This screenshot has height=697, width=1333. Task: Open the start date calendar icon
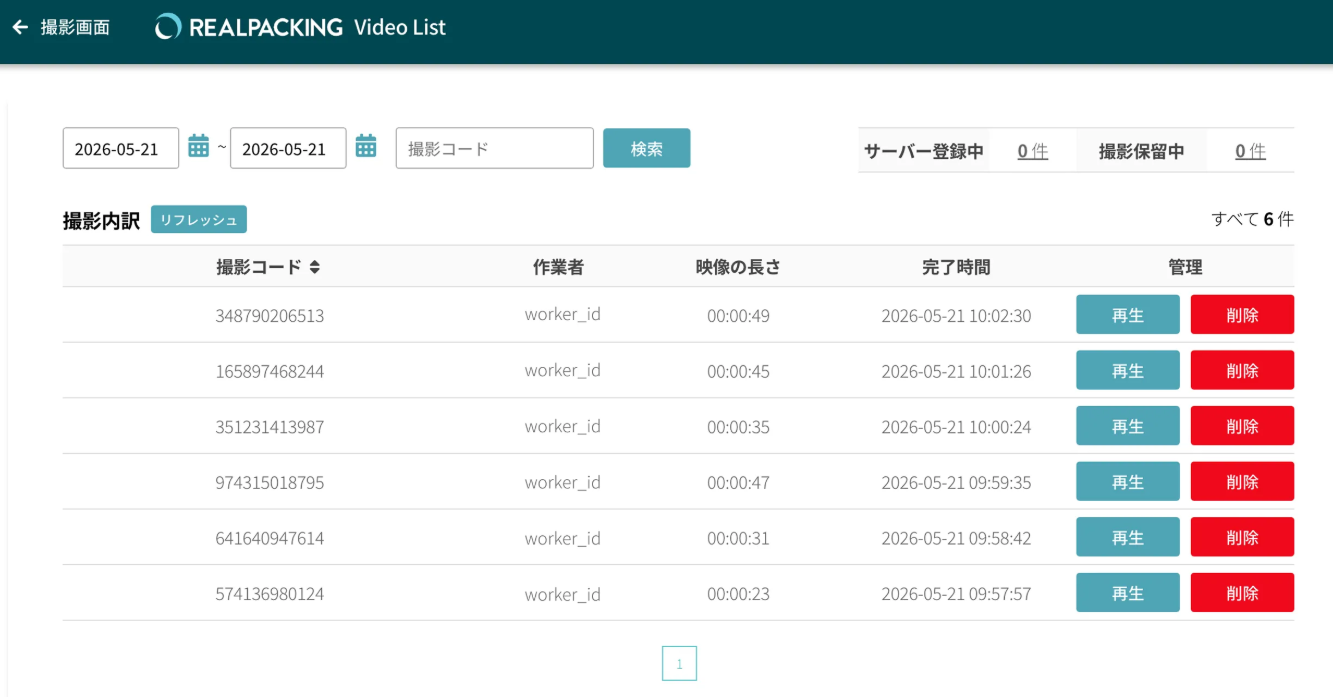coord(199,147)
